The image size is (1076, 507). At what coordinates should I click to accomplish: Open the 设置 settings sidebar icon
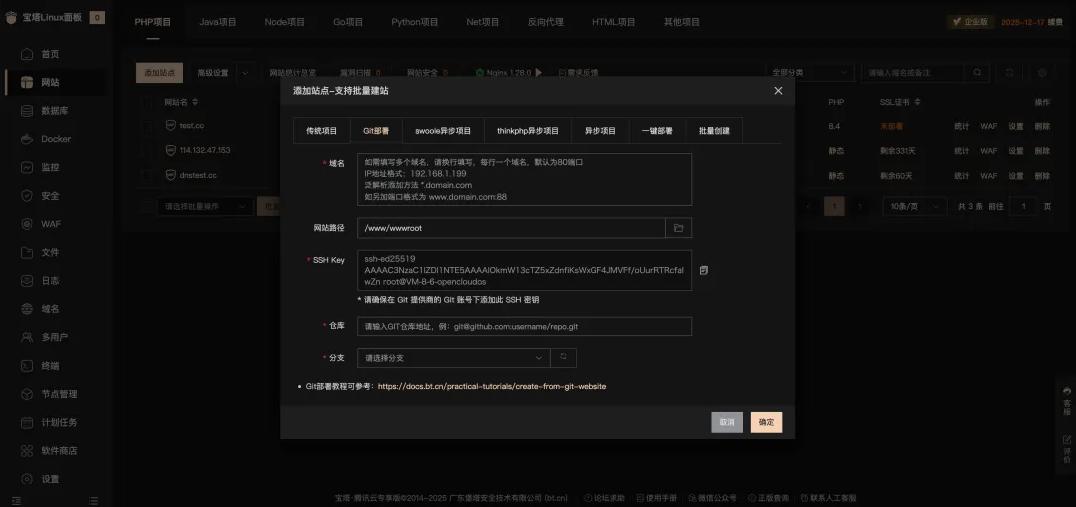pyautogui.click(x=27, y=479)
